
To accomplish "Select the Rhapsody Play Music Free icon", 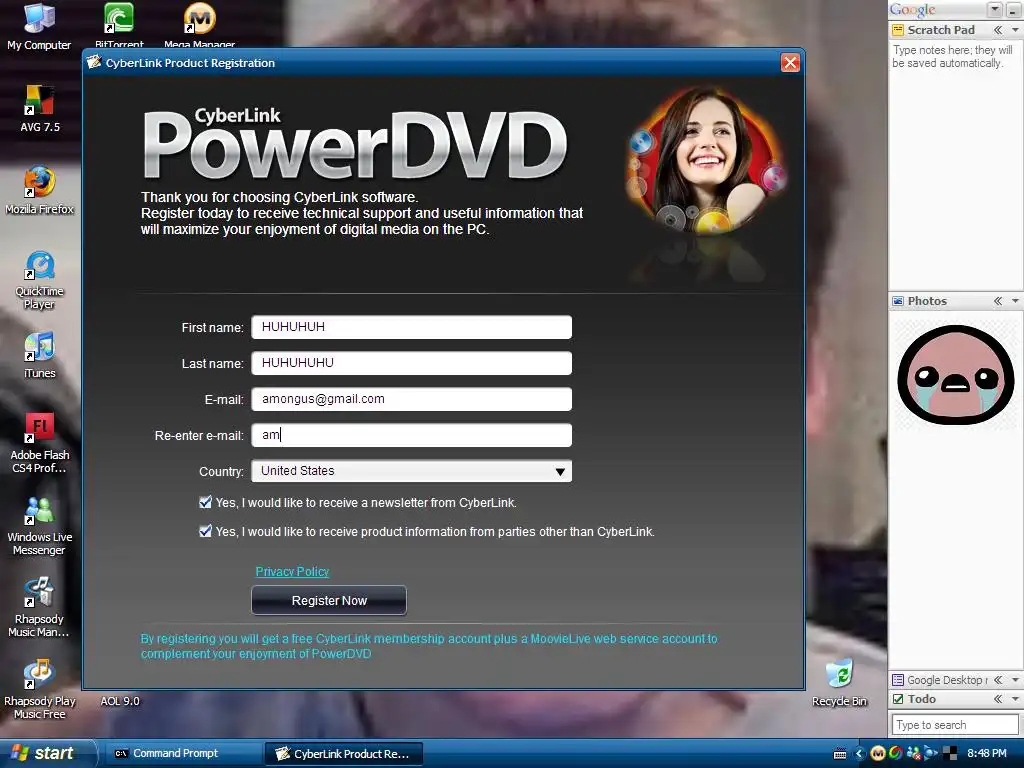I will pyautogui.click(x=40, y=689).
